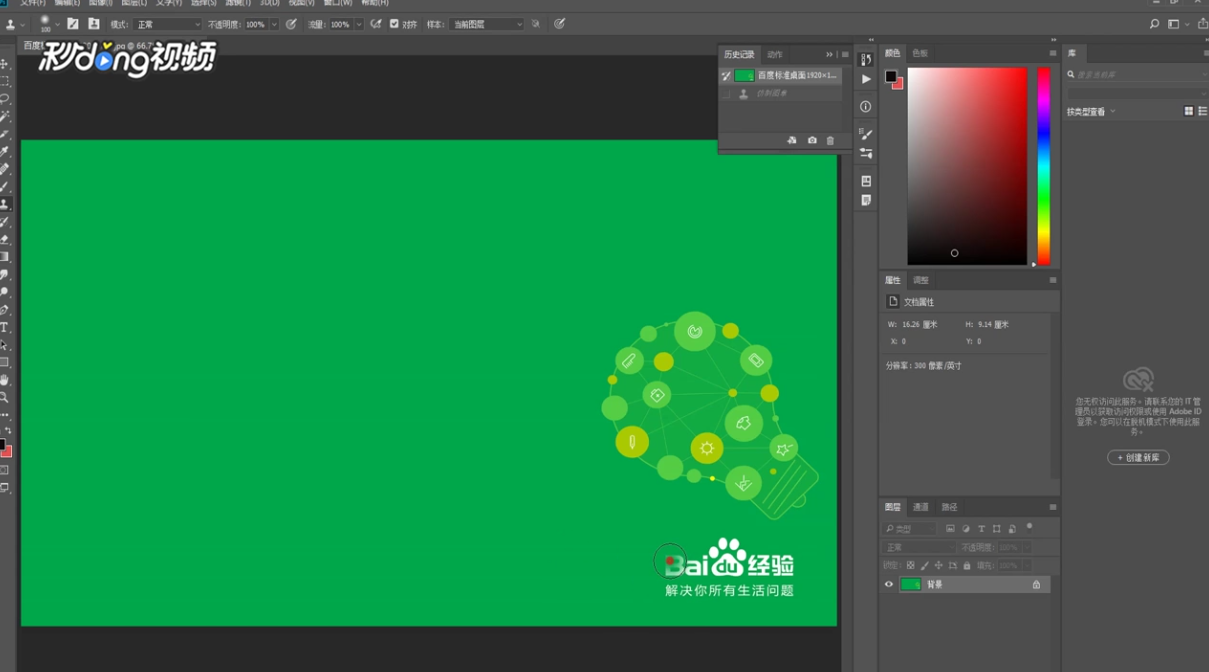Switch to the 调整 Adjustments tab

pos(921,281)
